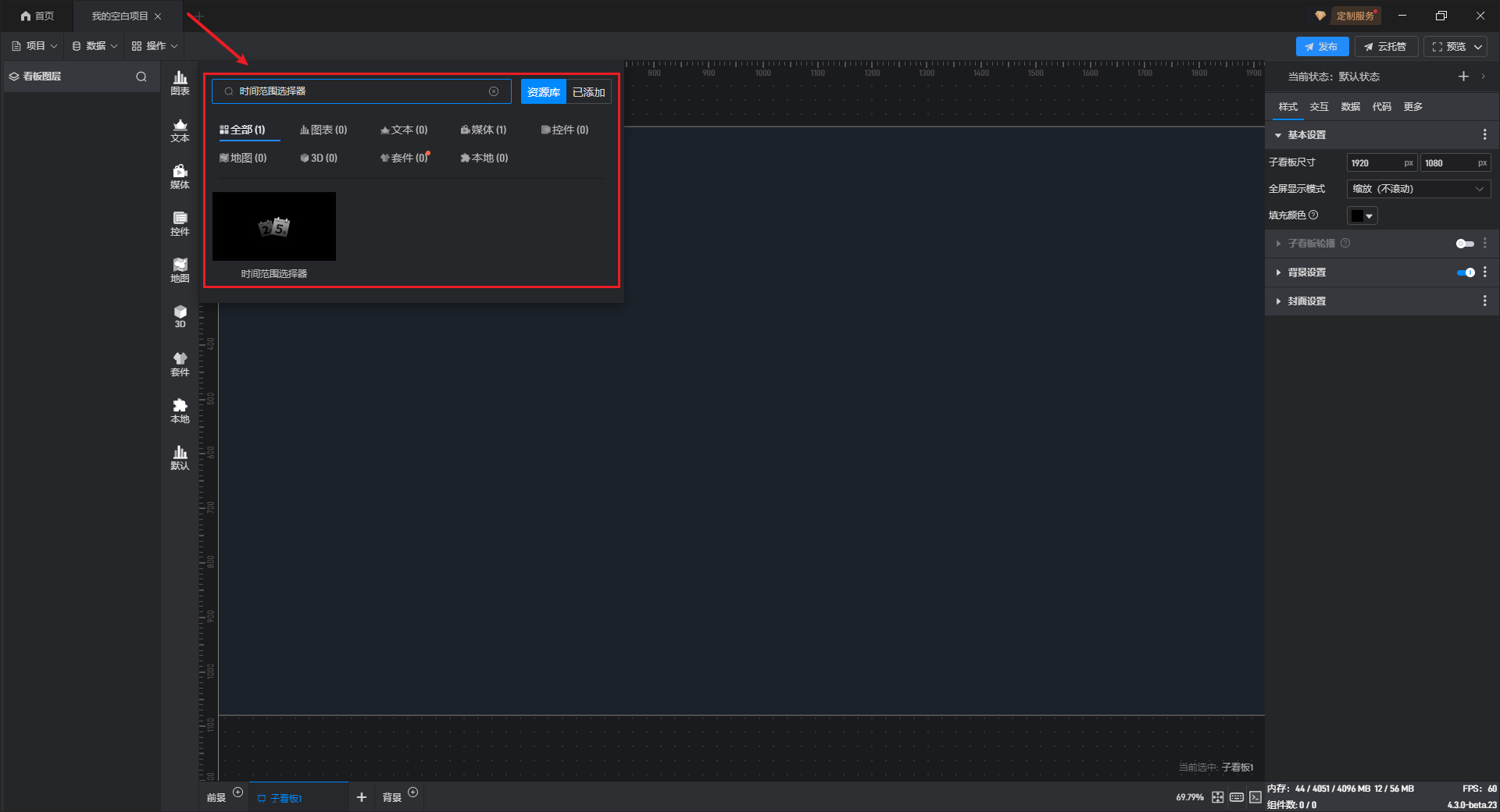Add a new sub-board with plus
The width and height of the screenshot is (1500, 812).
[x=361, y=797]
